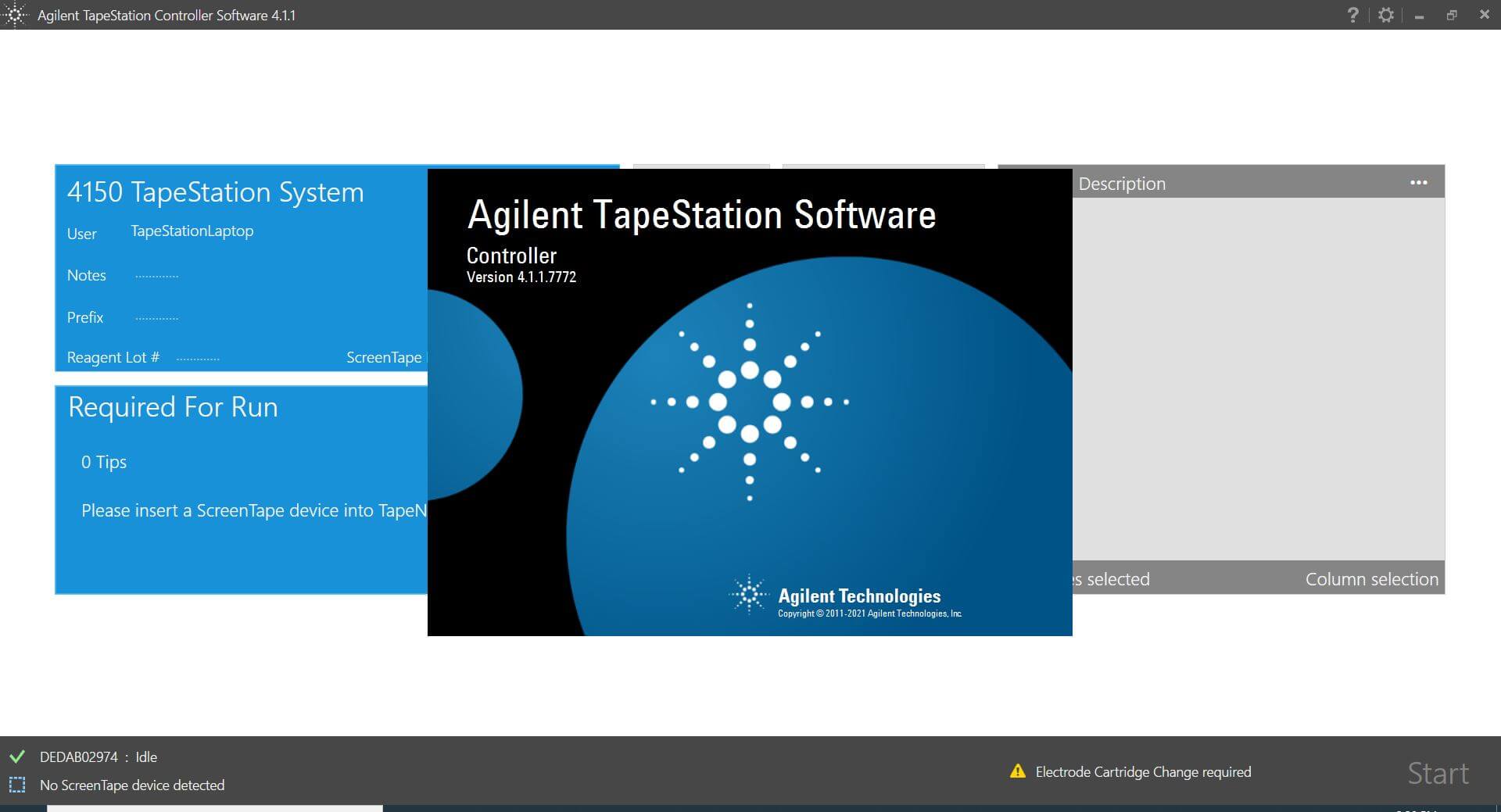Screen dimensions: 1501x812
Task: Select the TapeStationLaptop user field
Action: click(x=192, y=231)
